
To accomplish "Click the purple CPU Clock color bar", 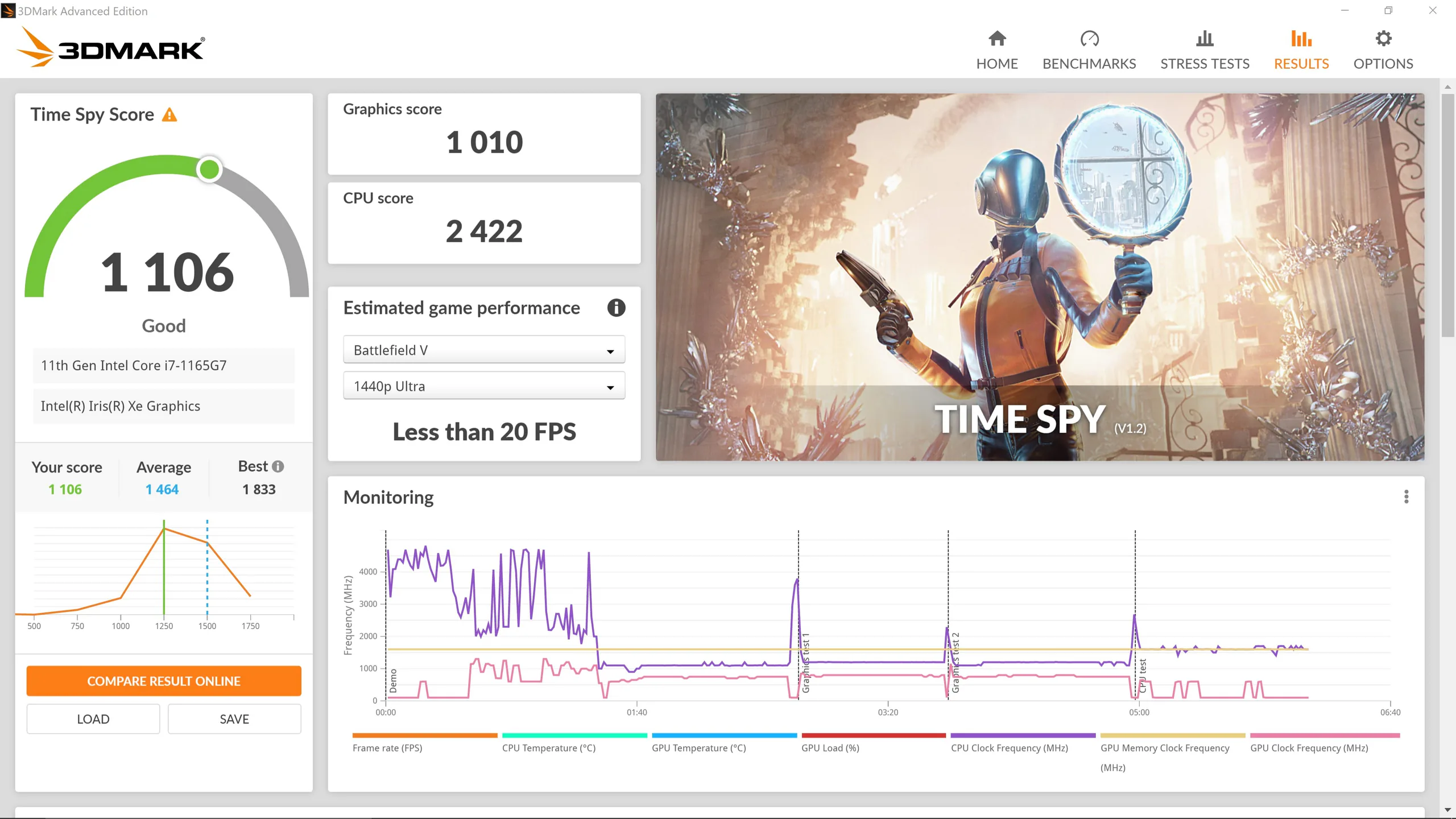I will [x=1023, y=735].
